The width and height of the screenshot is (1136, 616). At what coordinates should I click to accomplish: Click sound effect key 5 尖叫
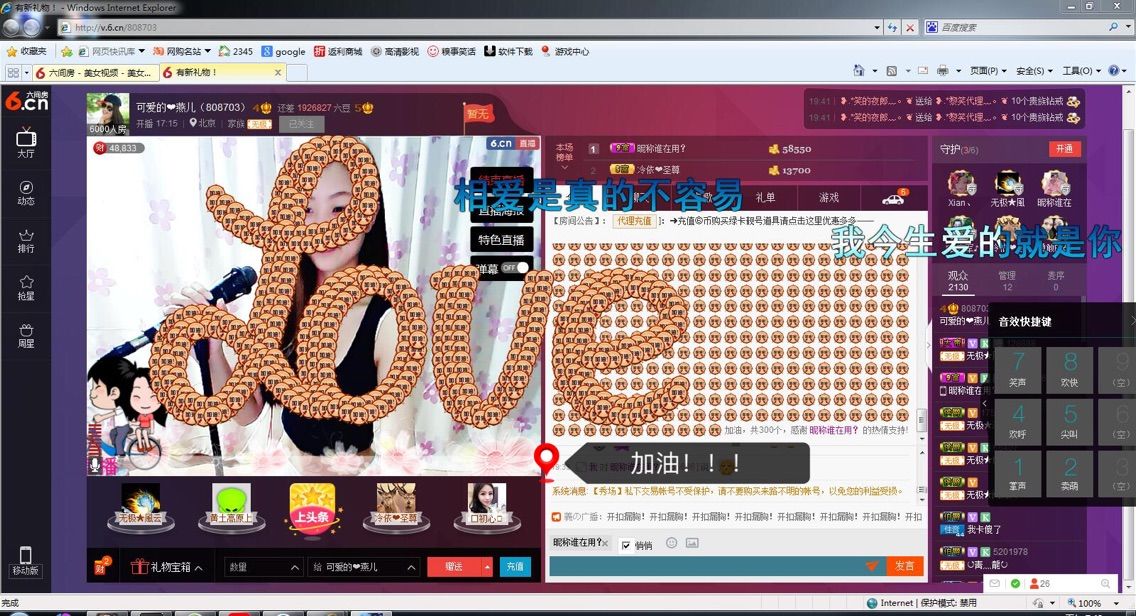[x=1070, y=422]
